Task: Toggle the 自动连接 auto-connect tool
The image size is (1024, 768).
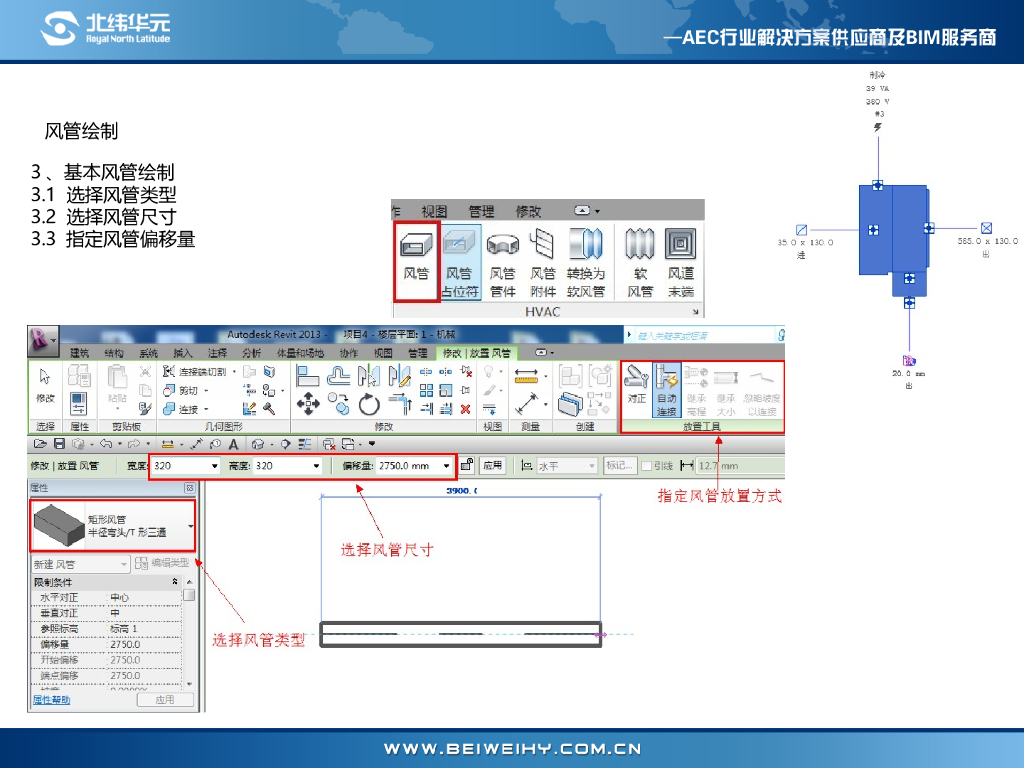Action: point(666,390)
